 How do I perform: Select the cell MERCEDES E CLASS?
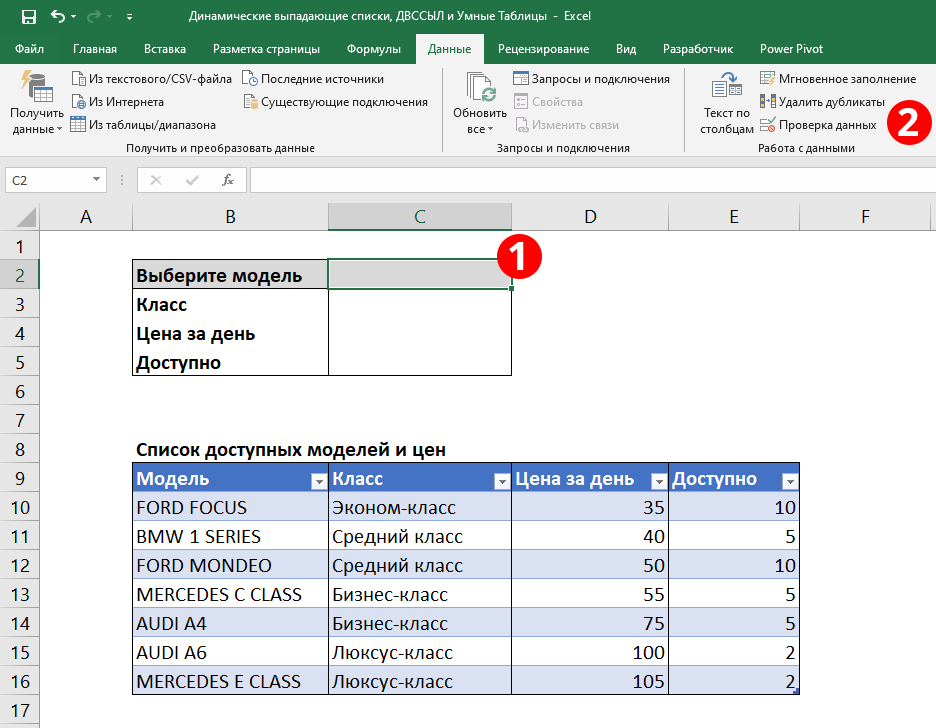click(230, 681)
